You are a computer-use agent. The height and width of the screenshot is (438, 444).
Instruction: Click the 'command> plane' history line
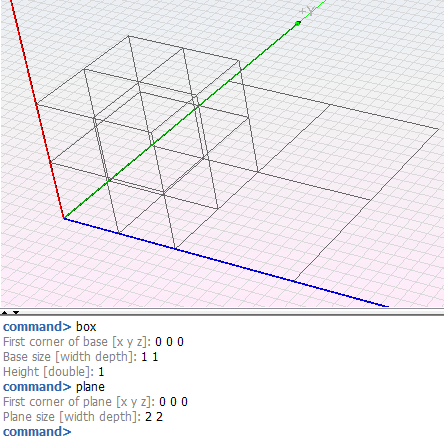[54, 387]
